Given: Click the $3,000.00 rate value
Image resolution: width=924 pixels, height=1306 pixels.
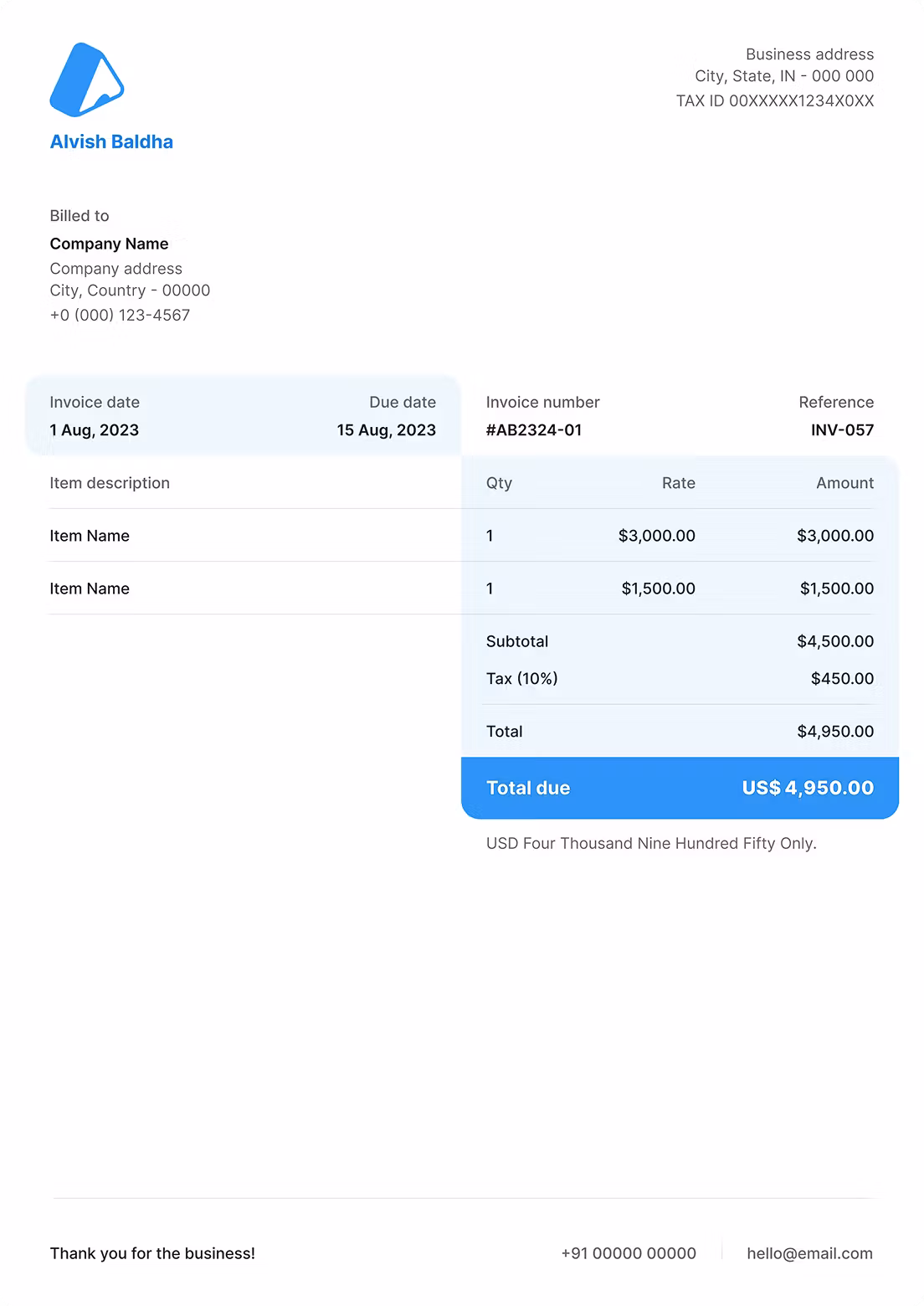Looking at the screenshot, I should (656, 536).
